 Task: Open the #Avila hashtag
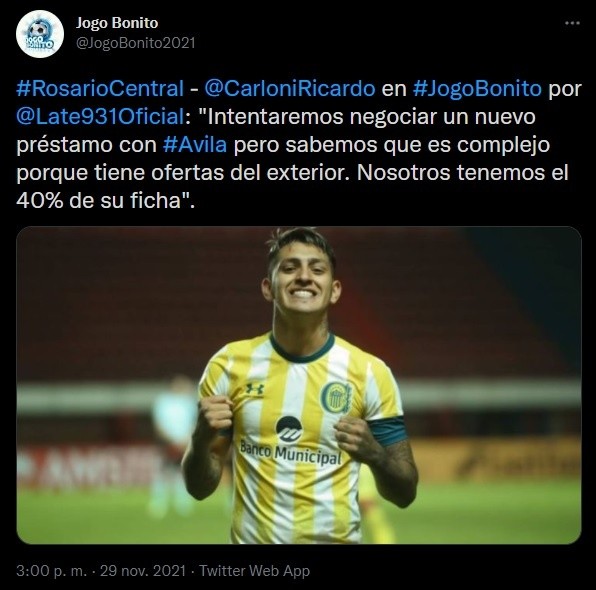195,144
